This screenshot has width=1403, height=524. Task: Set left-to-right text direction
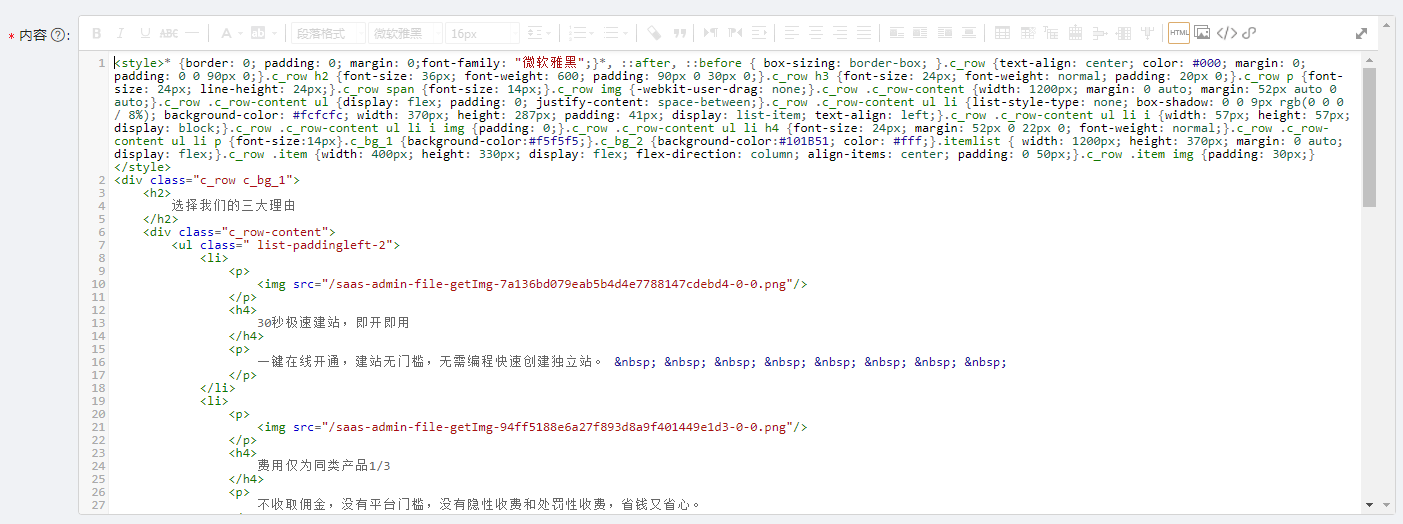point(711,33)
